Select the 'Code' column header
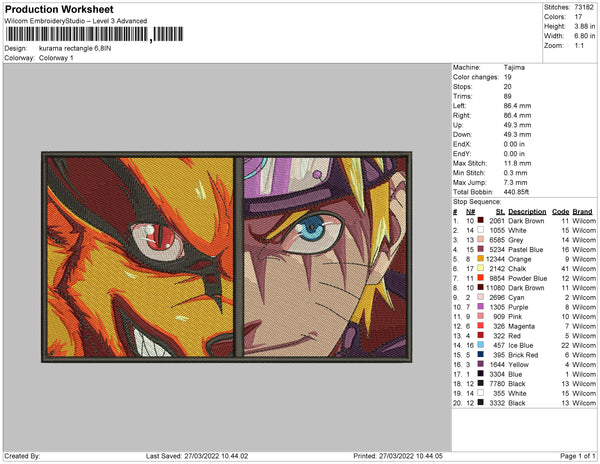This screenshot has width=600, height=464. 561,212
